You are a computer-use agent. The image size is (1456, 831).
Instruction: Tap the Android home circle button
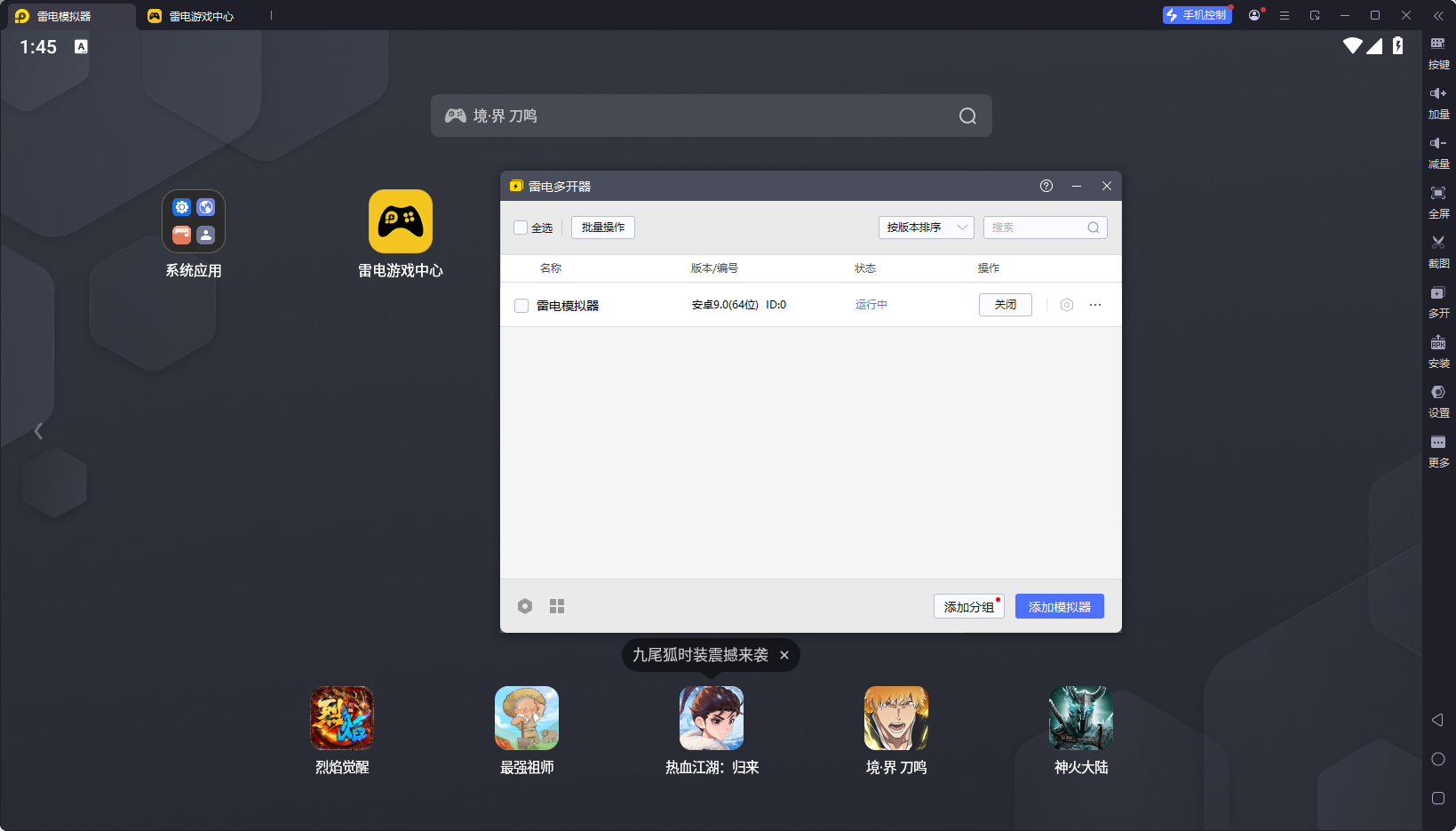pos(1438,759)
